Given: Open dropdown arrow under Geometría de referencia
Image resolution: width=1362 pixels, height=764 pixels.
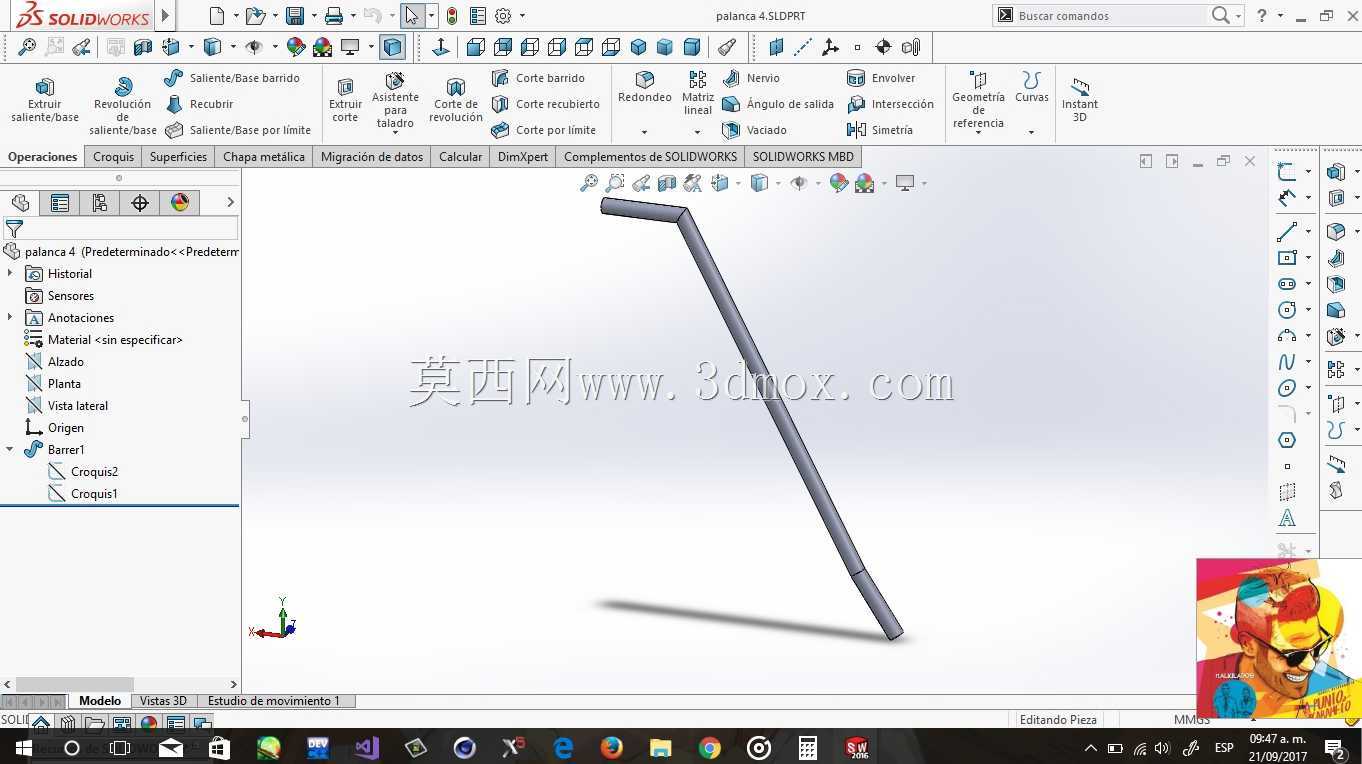Looking at the screenshot, I should click(978, 133).
